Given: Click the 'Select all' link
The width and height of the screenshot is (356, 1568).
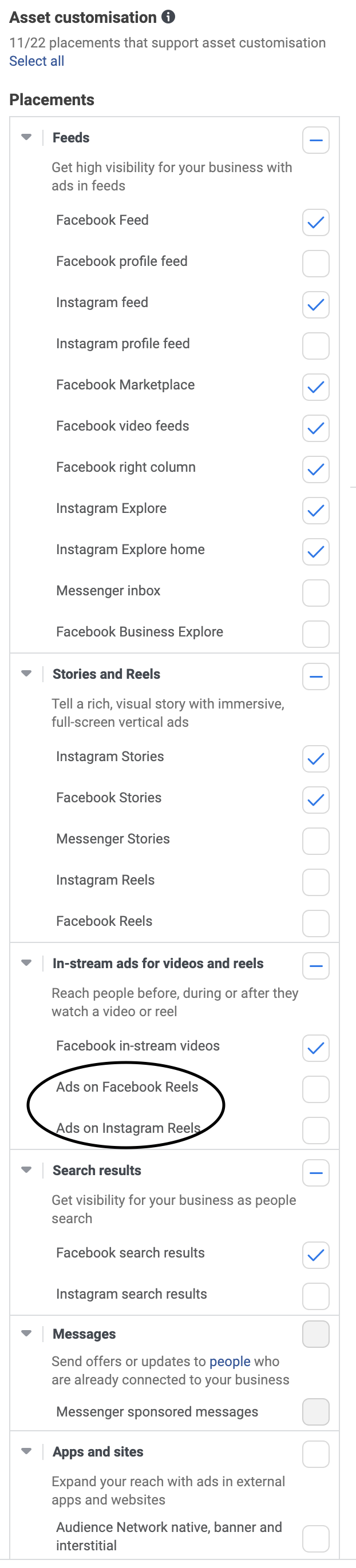Looking at the screenshot, I should coord(37,61).
